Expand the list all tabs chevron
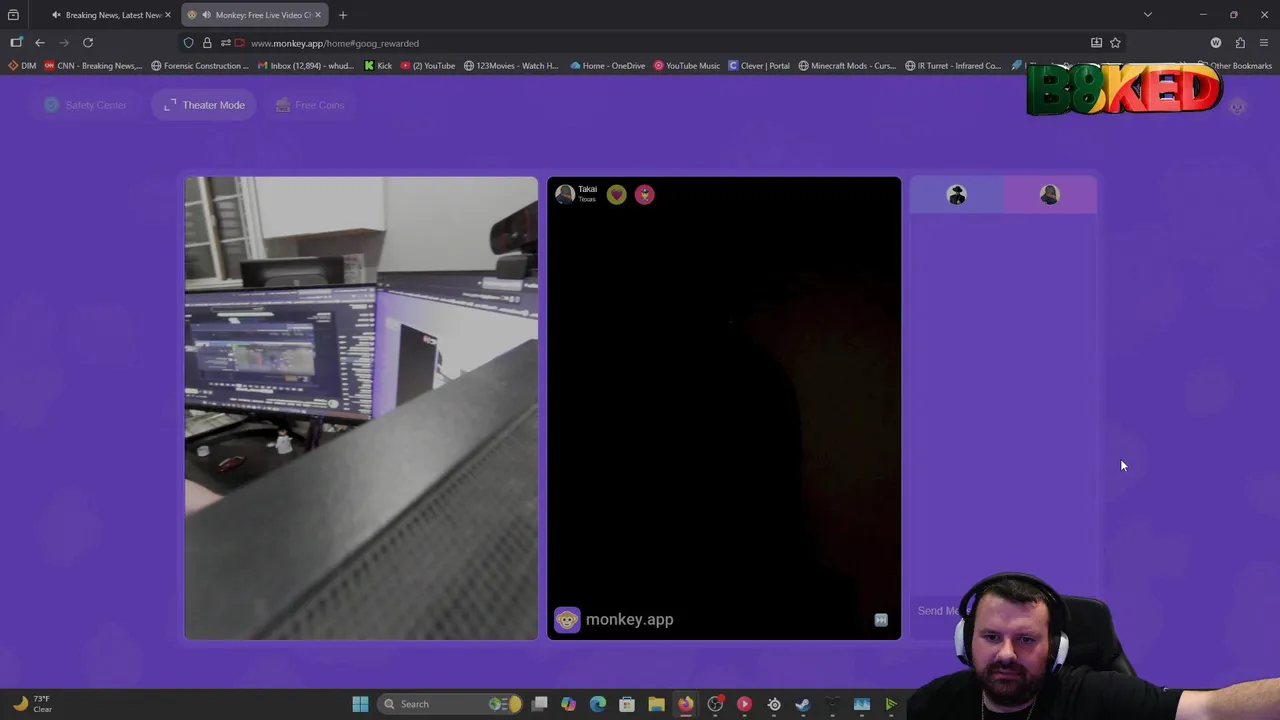This screenshot has width=1280, height=720. (1148, 15)
